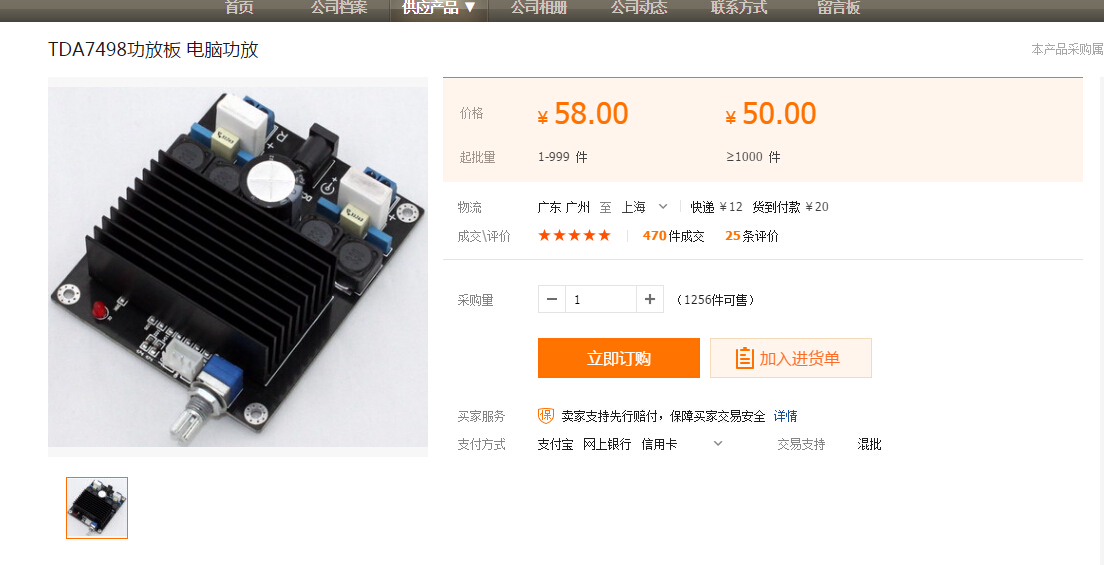
Task: Increase quantity with the plus button
Action: click(649, 299)
